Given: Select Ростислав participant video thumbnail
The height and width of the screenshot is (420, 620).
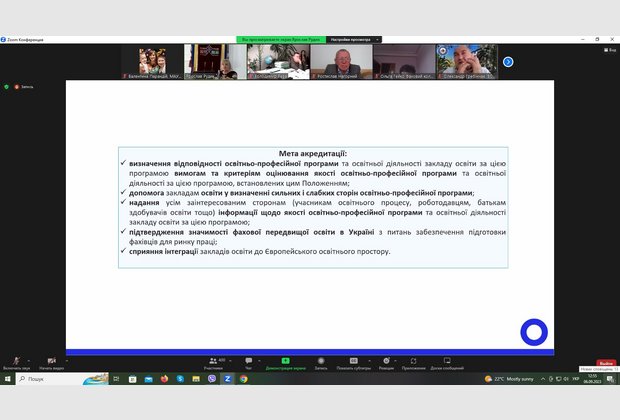Looking at the screenshot, I should [341, 62].
